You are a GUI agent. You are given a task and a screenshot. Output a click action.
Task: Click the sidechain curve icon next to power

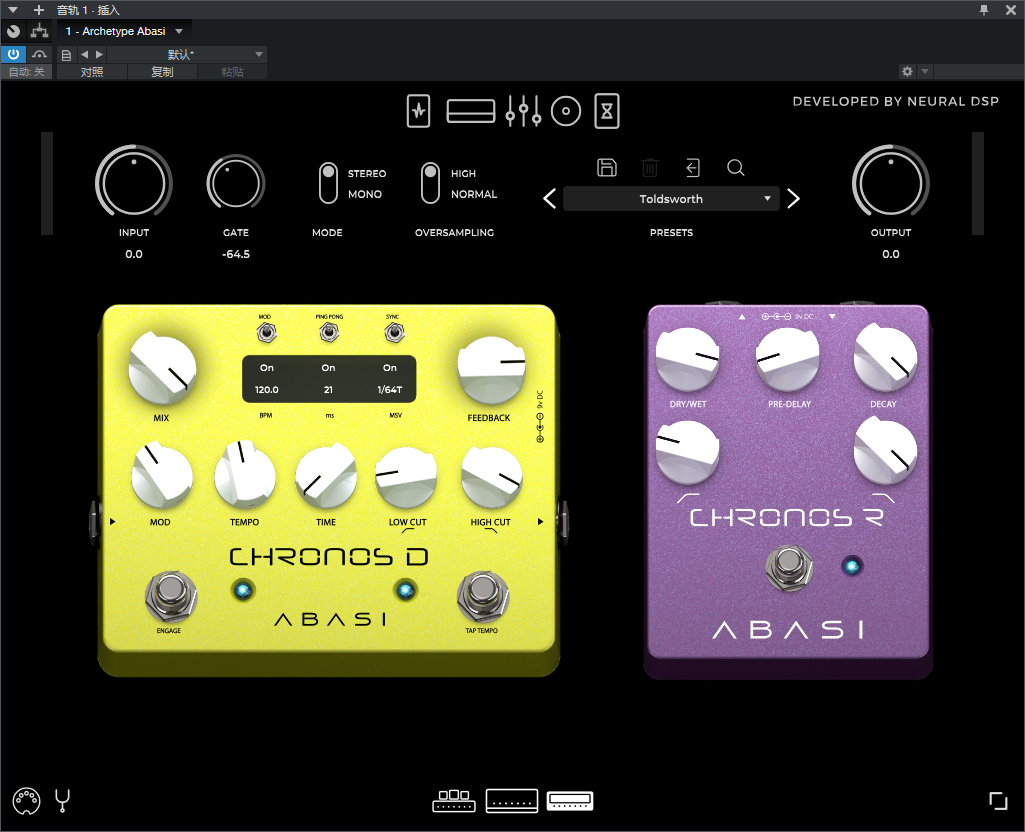tap(40, 54)
